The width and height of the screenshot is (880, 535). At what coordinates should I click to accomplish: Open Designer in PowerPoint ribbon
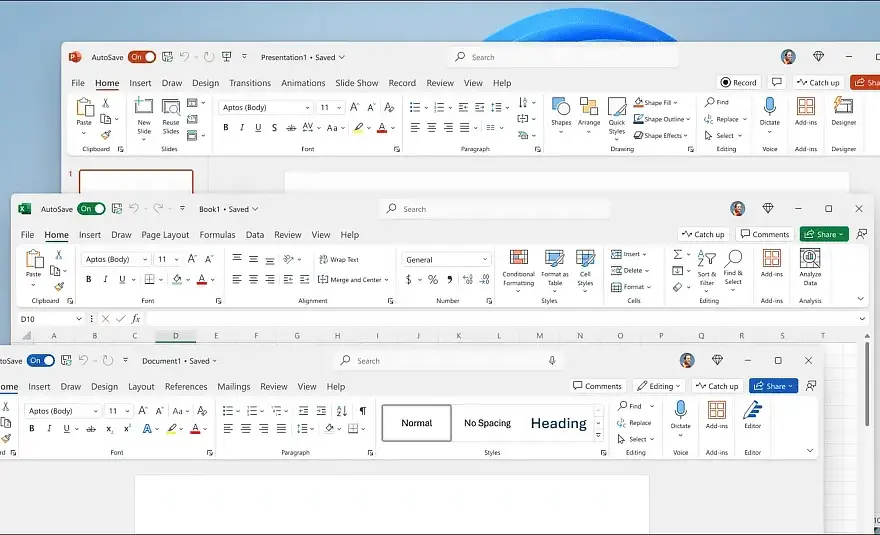(844, 111)
